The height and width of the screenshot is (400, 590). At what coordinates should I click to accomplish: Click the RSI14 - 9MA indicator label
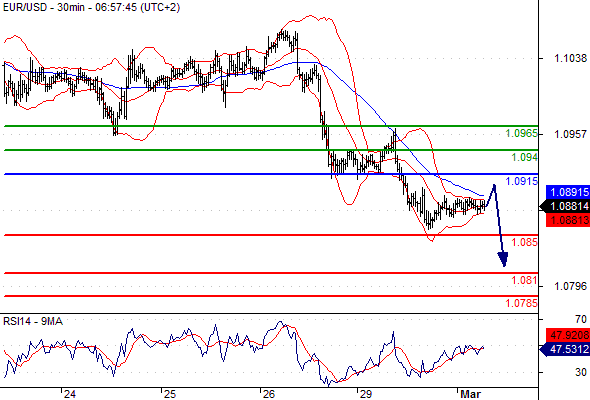[33, 321]
